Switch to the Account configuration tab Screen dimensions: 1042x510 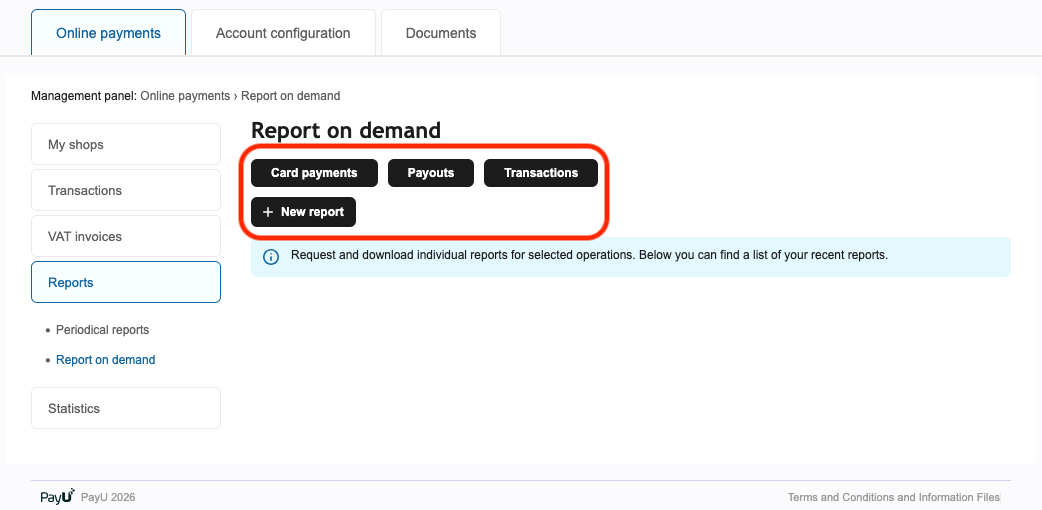283,33
